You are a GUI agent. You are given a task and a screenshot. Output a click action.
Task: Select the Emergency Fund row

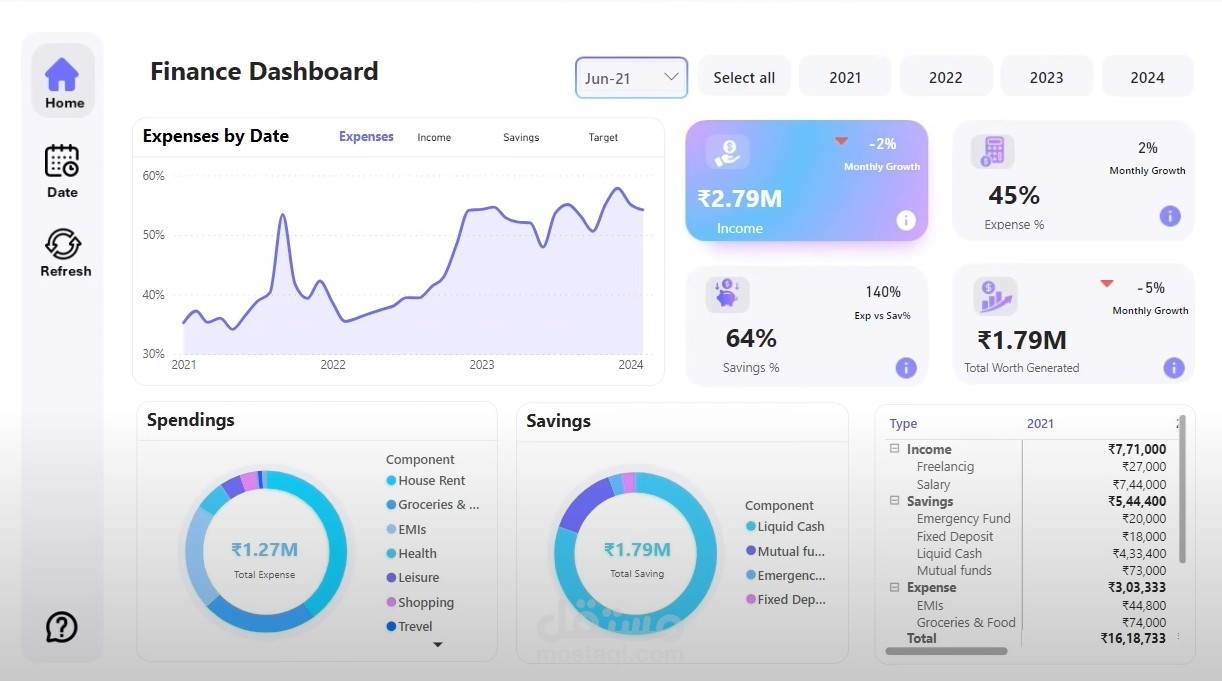pos(1028,518)
